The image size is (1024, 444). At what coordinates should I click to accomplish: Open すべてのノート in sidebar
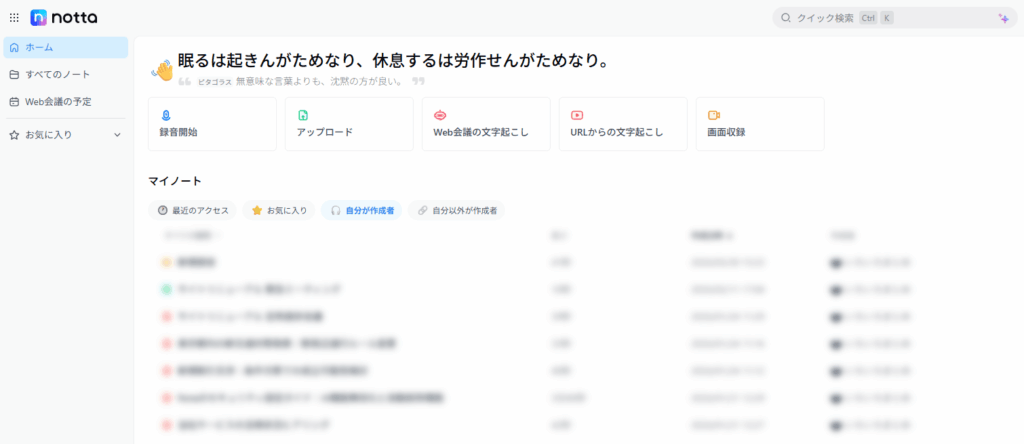pyautogui.click(x=65, y=74)
